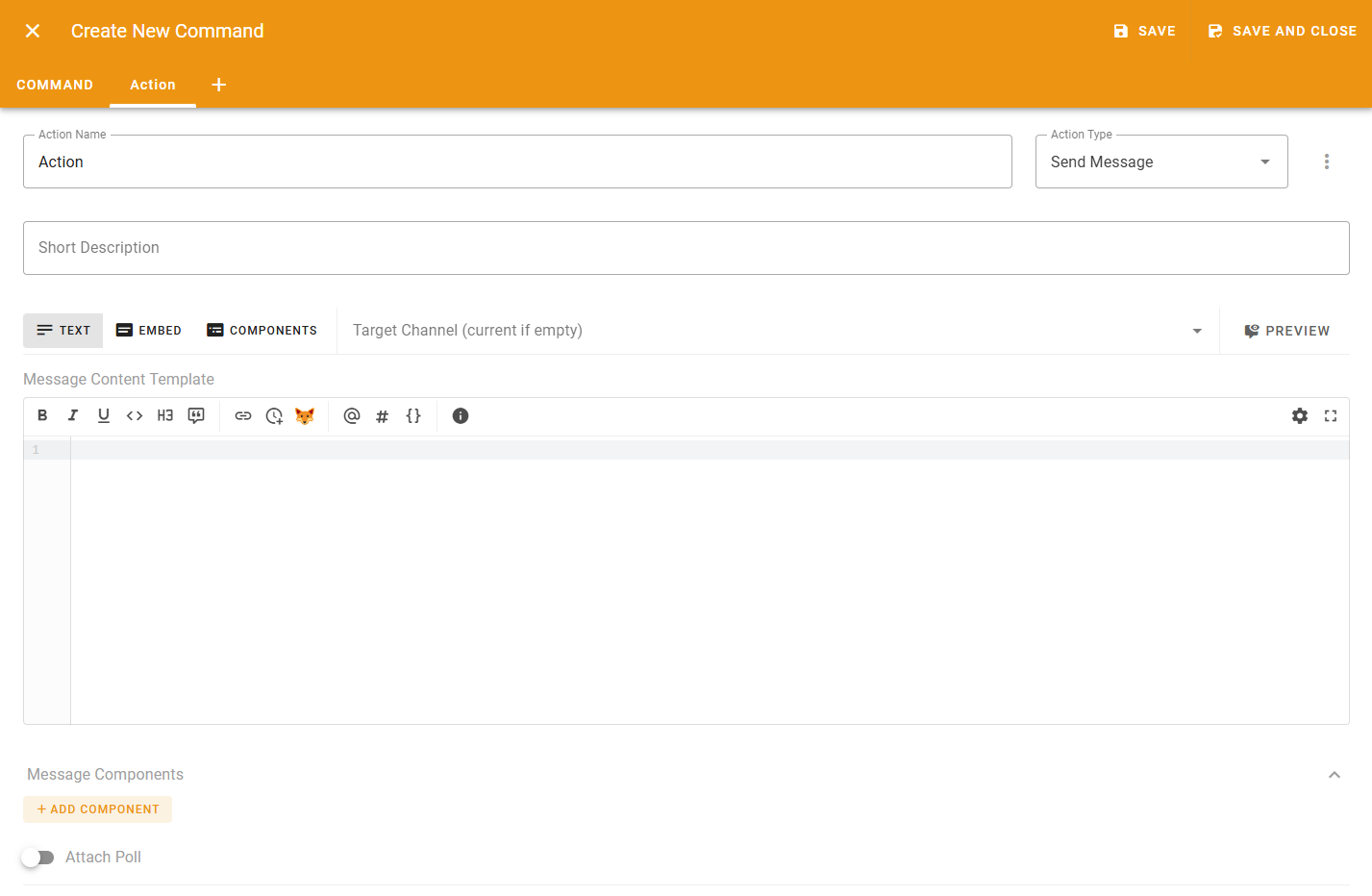
Task: Open editor settings gear icon
Action: 1300,415
